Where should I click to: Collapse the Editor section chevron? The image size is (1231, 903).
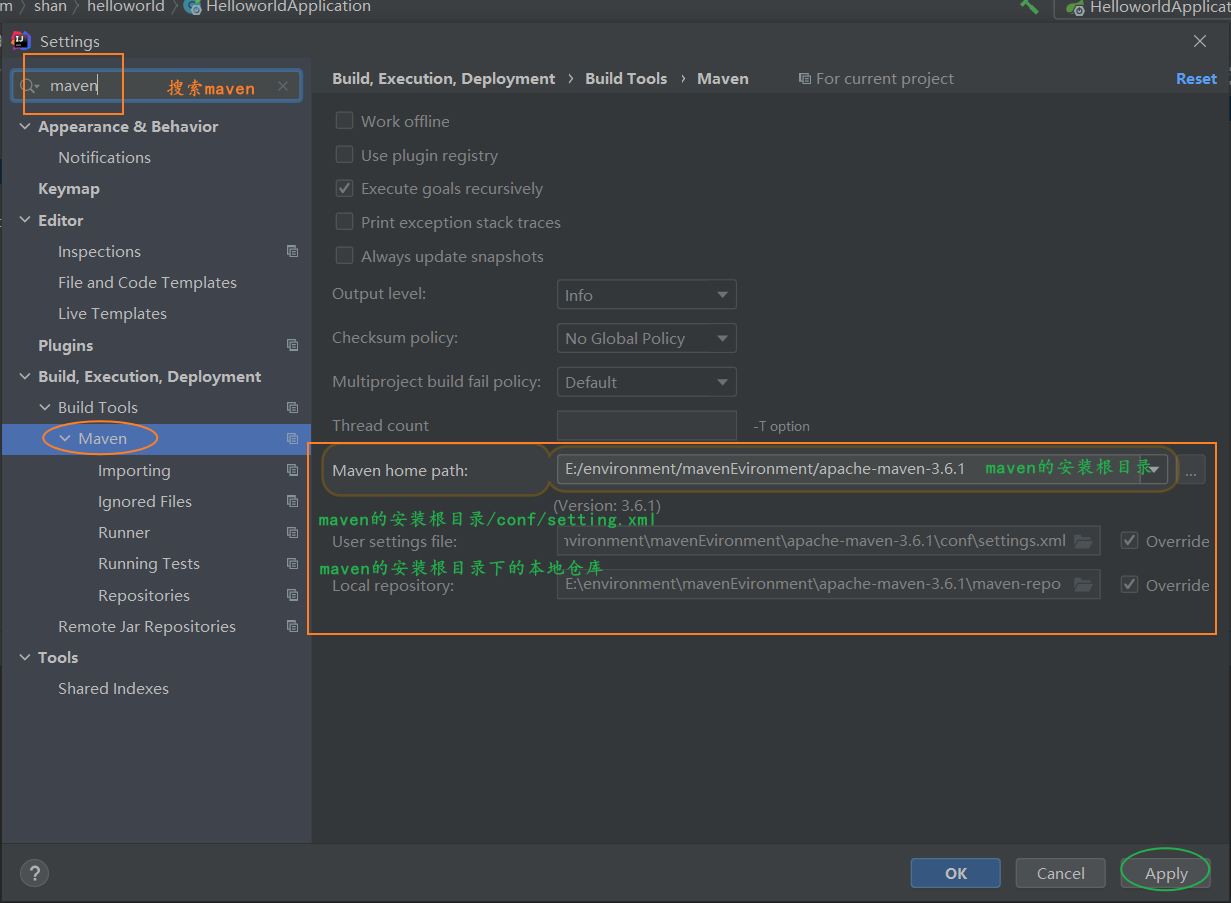pyautogui.click(x=25, y=220)
